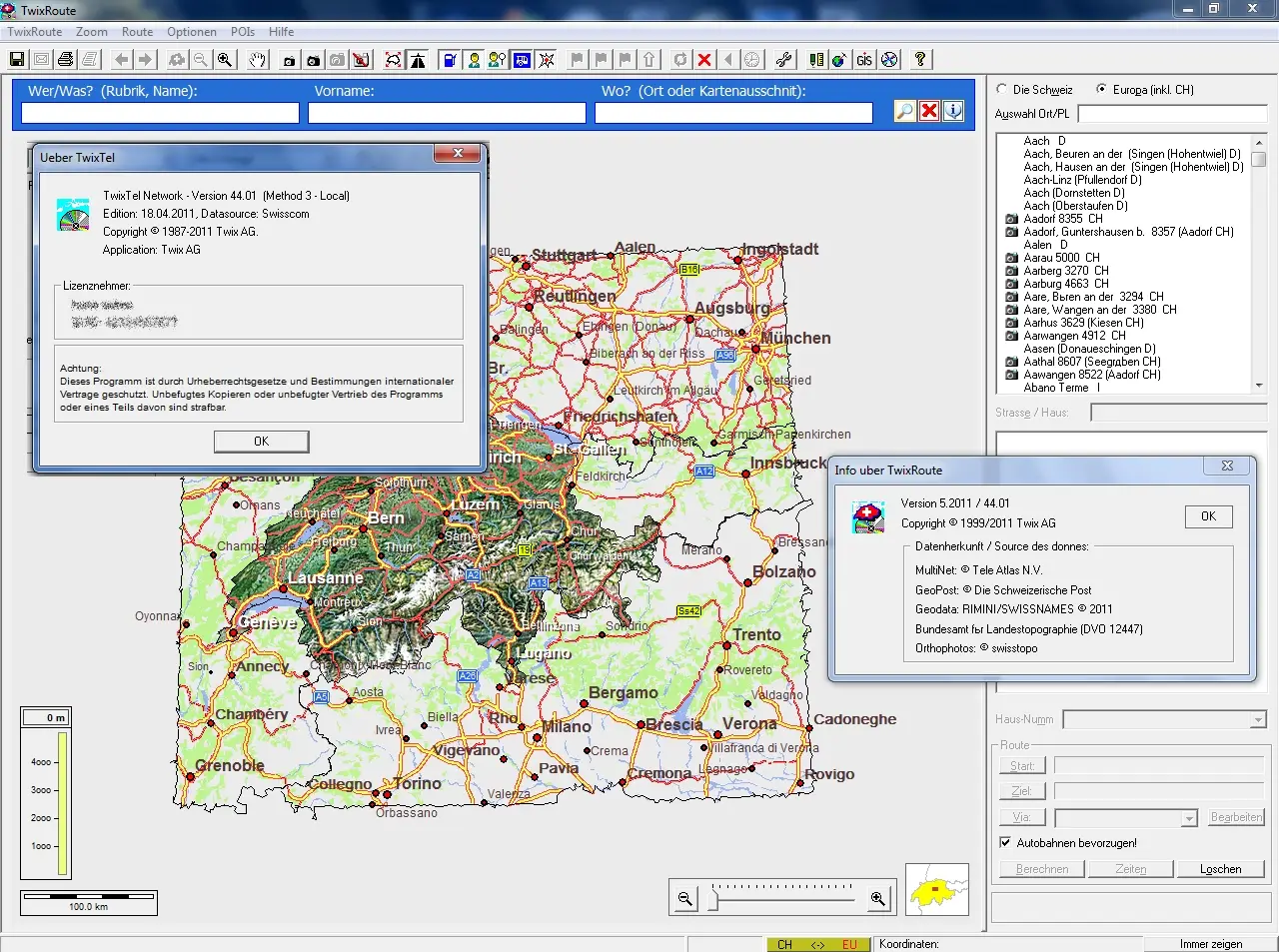Select the Die Schweiz radio button
The width and height of the screenshot is (1279, 952).
pyautogui.click(x=1001, y=89)
